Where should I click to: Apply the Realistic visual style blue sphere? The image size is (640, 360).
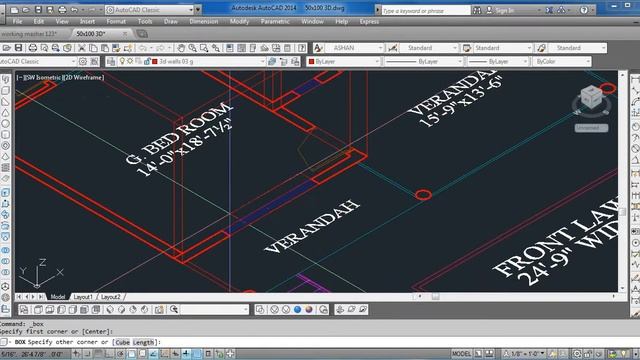tap(298, 310)
